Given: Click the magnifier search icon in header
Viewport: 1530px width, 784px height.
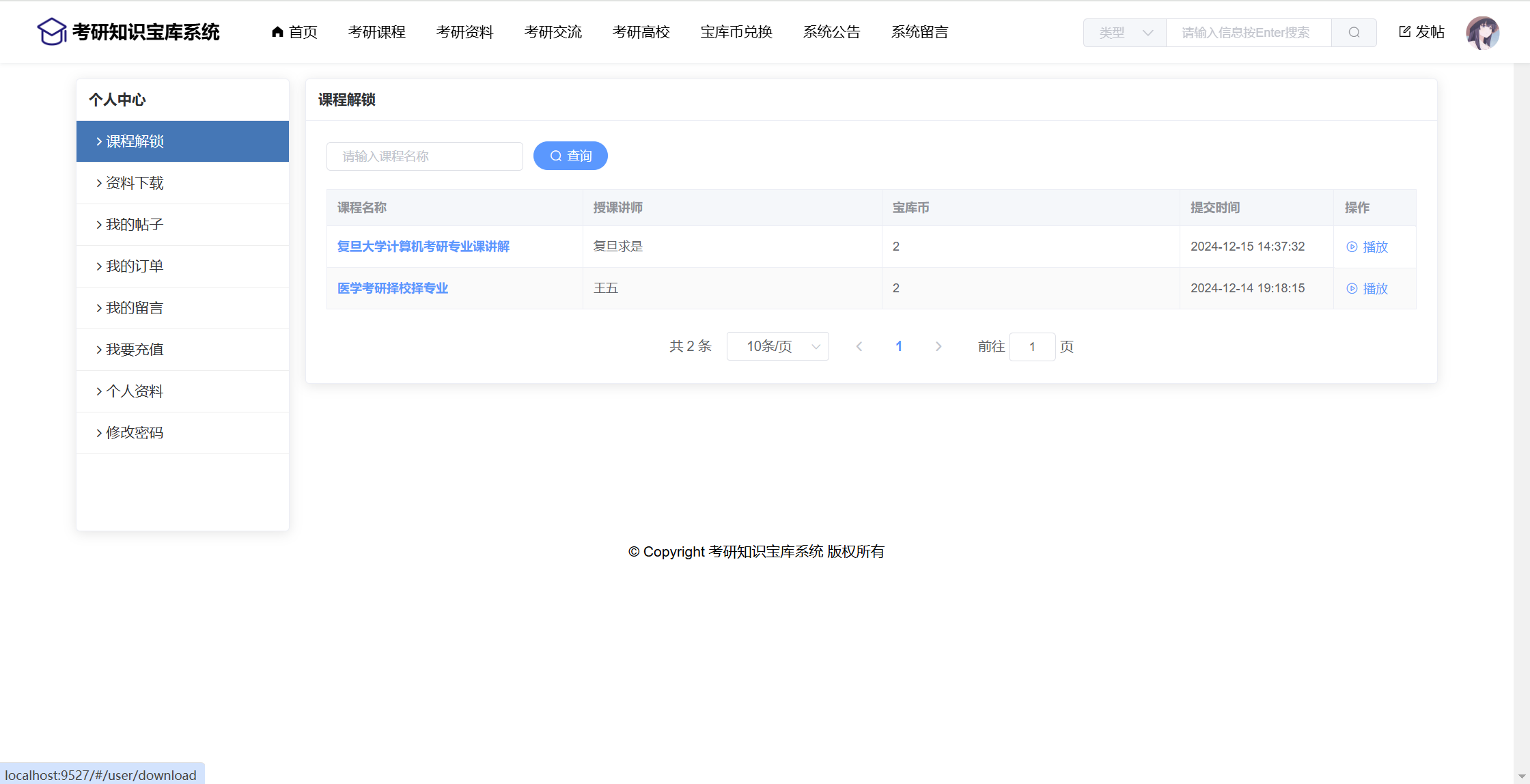Looking at the screenshot, I should 1354,33.
